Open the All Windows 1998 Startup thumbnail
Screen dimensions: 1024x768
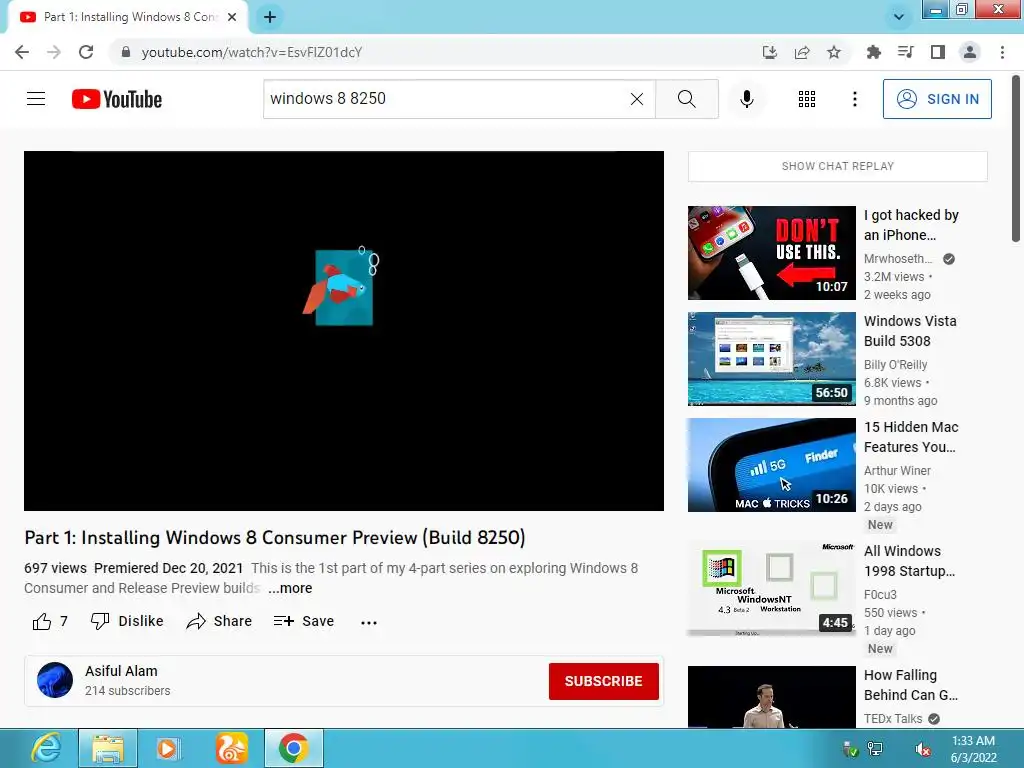coord(771,588)
